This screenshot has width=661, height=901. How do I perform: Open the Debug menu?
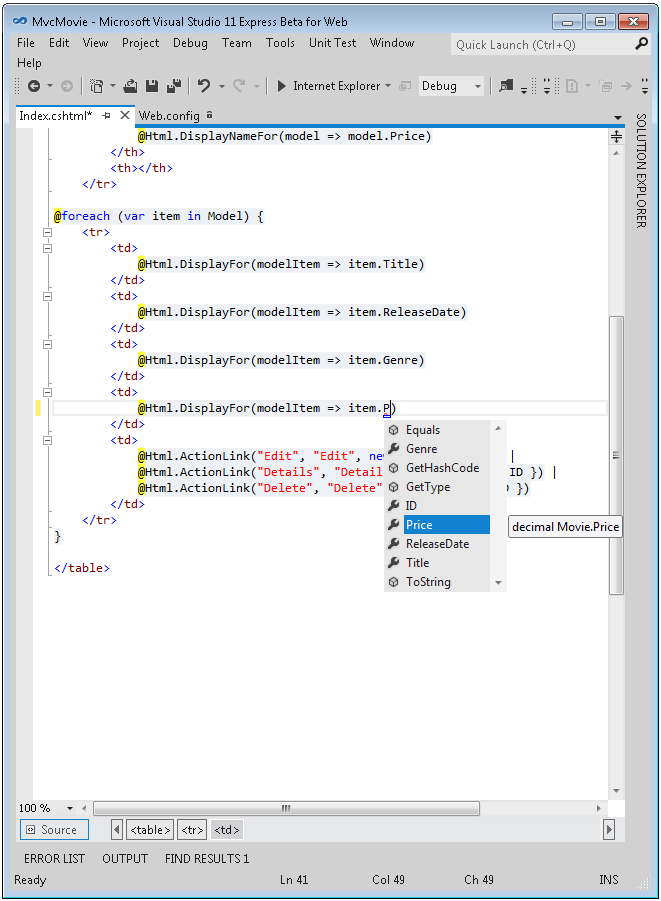pos(190,43)
